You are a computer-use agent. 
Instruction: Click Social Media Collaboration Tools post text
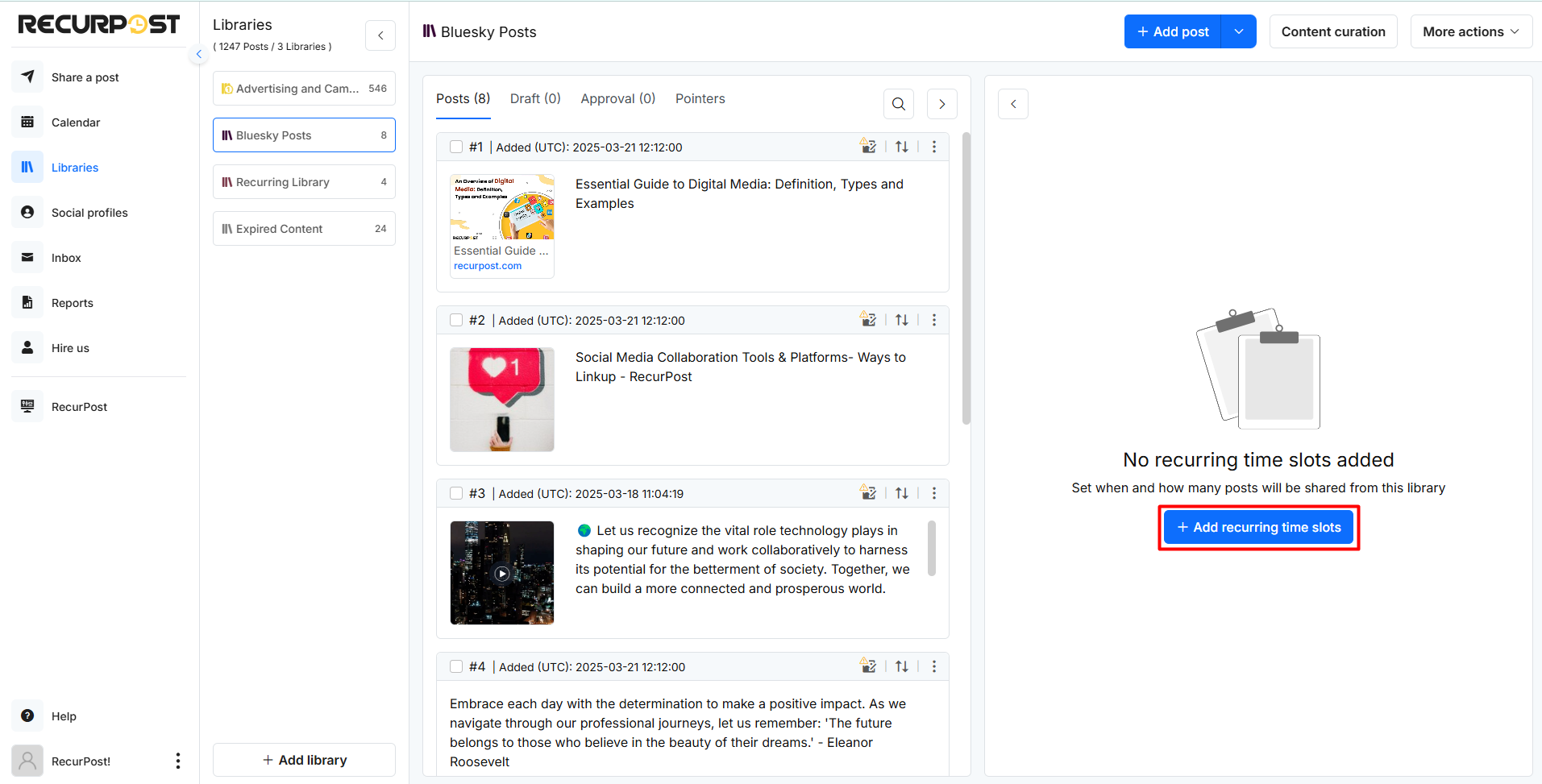coord(740,367)
